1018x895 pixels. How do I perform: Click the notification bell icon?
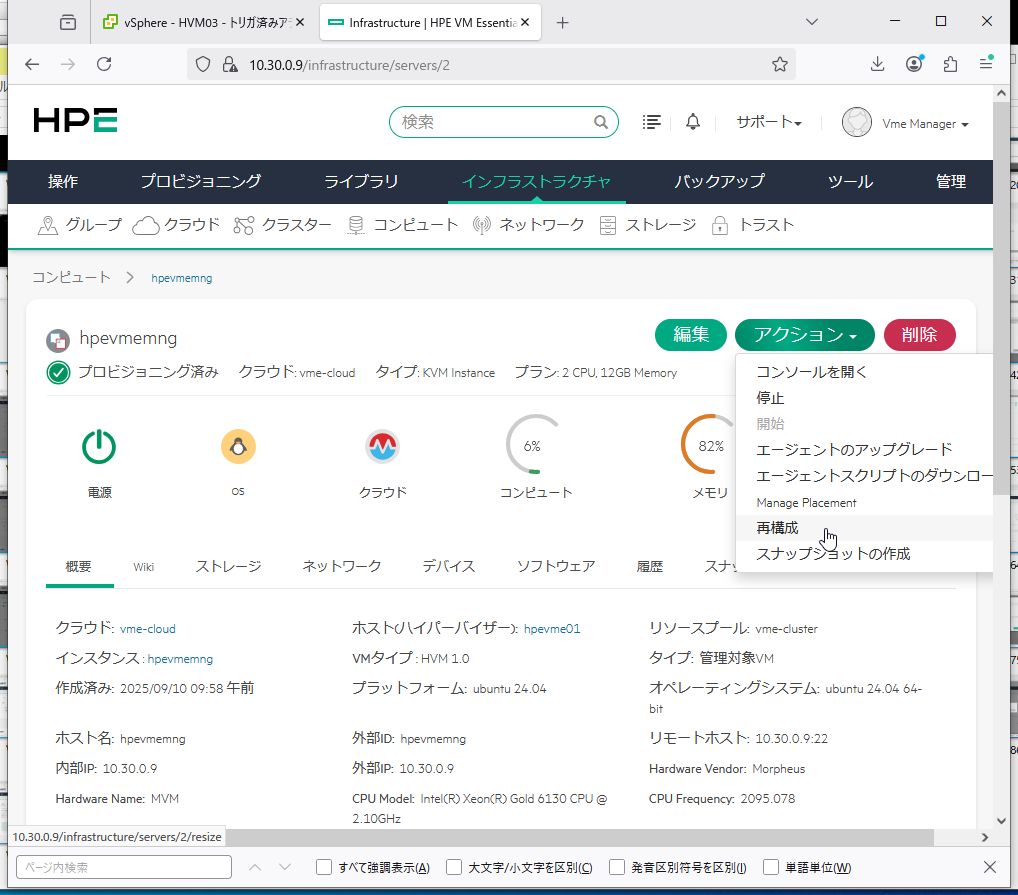693,122
